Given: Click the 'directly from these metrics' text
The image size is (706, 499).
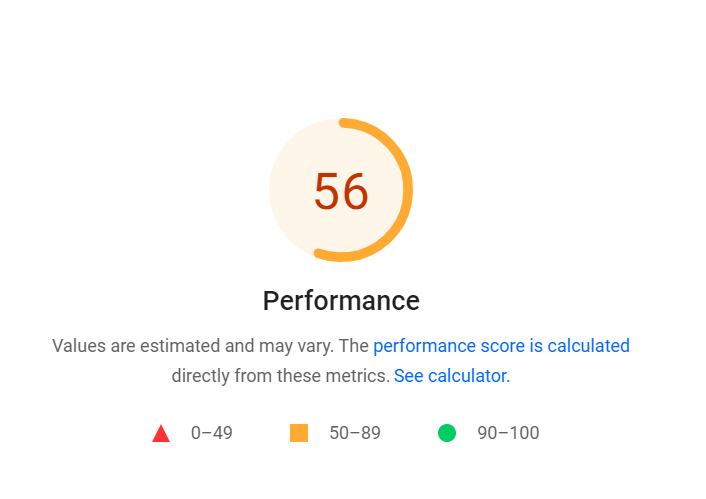Looking at the screenshot, I should (x=280, y=376).
